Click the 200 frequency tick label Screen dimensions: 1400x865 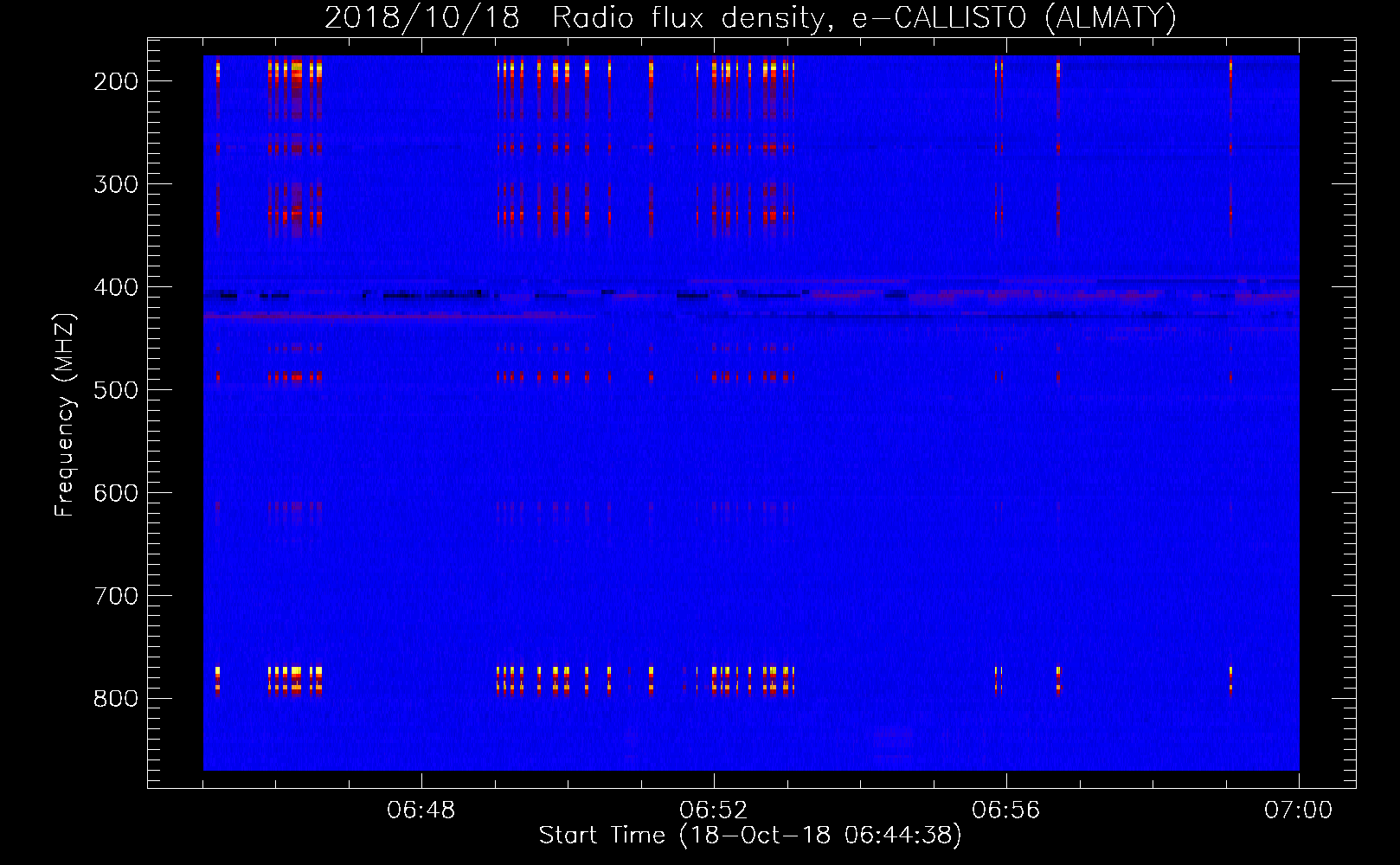116,81
